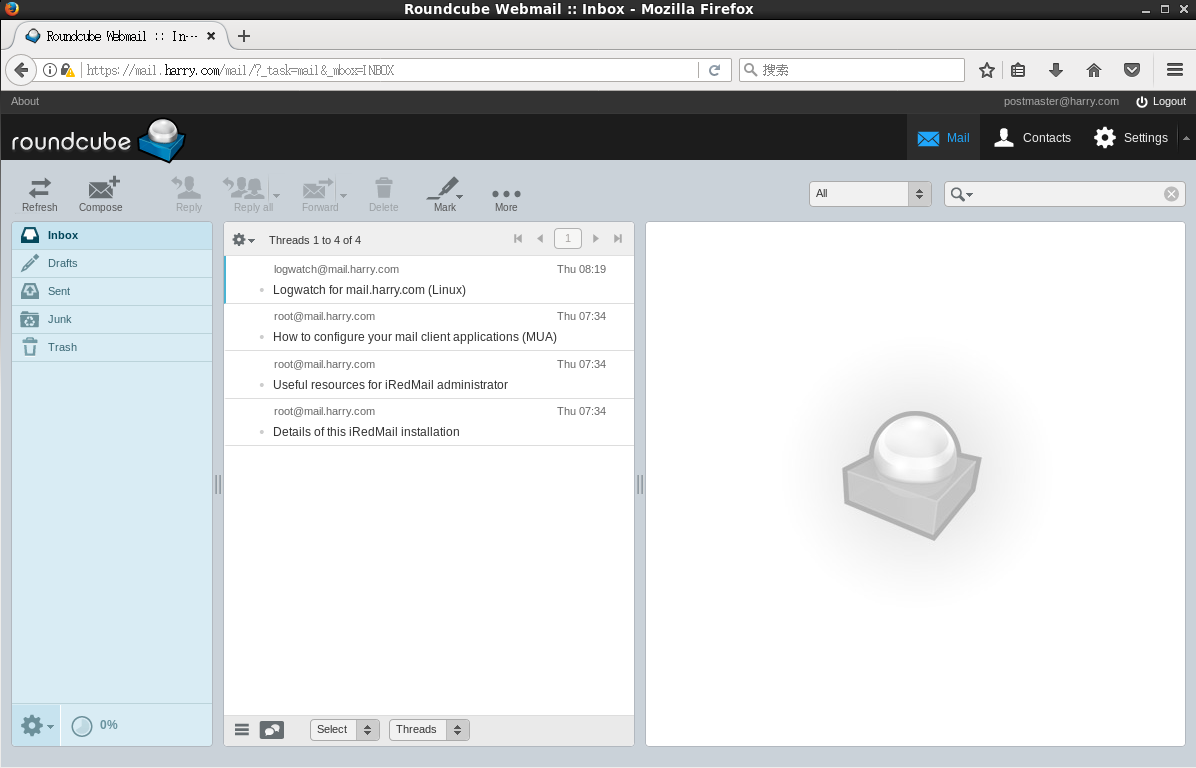Click logwatch@mail.harry.com sender

point(336,269)
